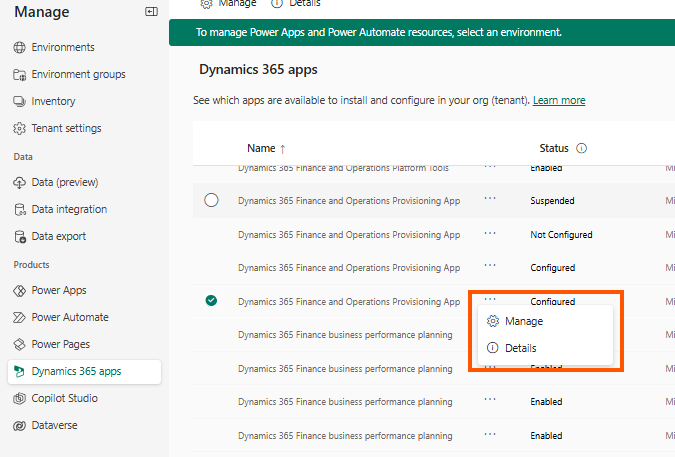Click the Dataverse icon
The width and height of the screenshot is (675, 457).
point(19,426)
